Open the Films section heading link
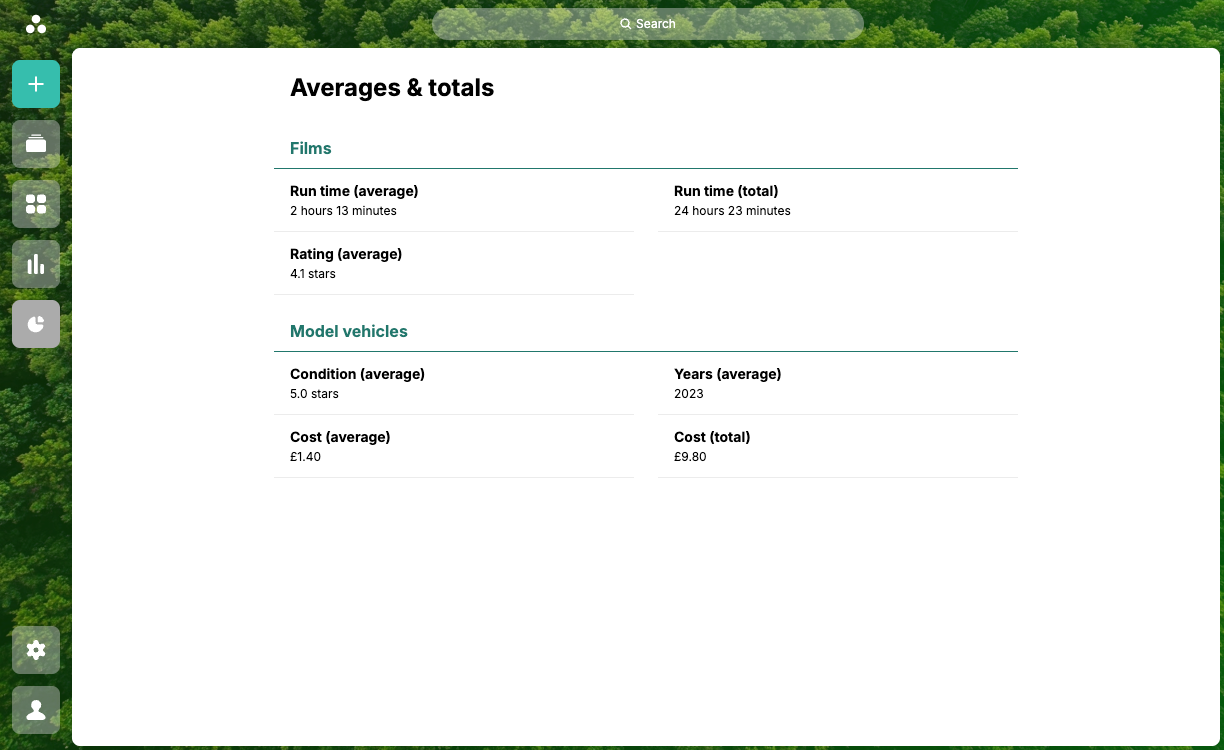1224x750 pixels. click(x=311, y=148)
